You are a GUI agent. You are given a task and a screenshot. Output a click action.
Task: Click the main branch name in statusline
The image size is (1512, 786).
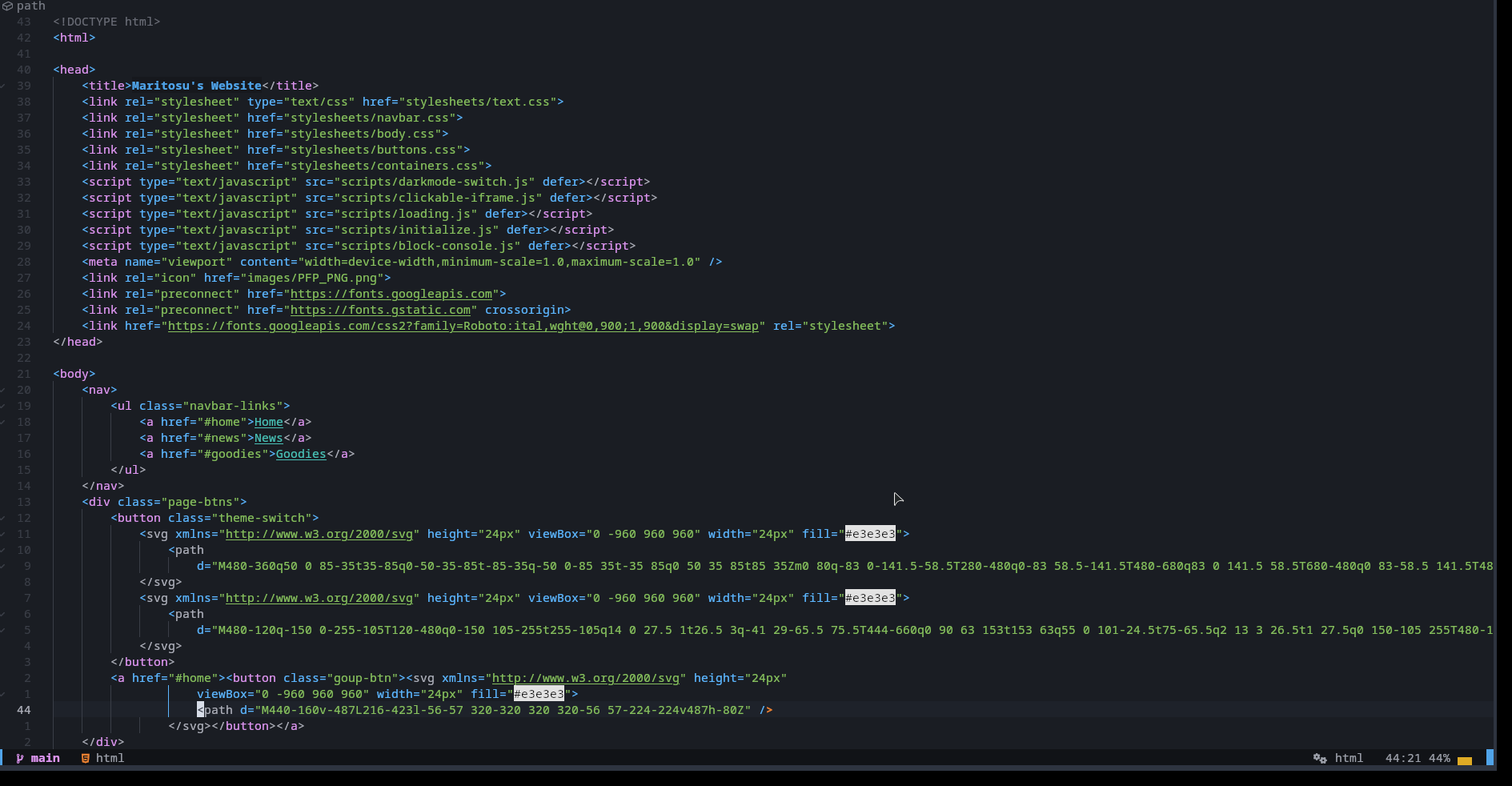[x=46, y=758]
